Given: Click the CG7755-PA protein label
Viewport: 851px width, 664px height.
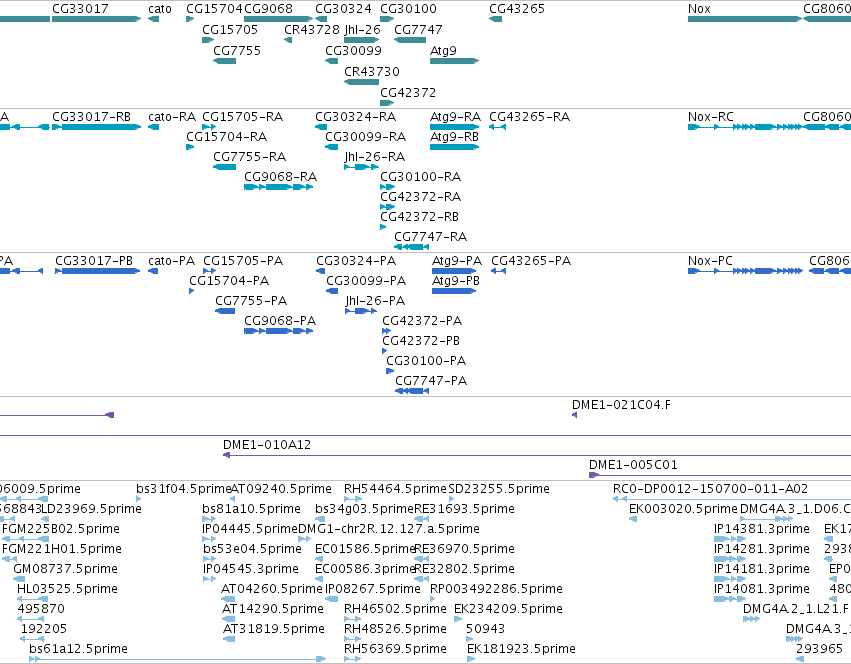Looking at the screenshot, I should [x=251, y=301].
